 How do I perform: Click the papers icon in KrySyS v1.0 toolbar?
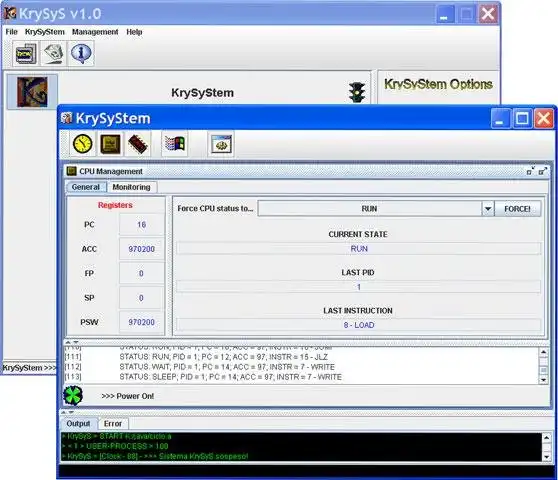click(53, 54)
